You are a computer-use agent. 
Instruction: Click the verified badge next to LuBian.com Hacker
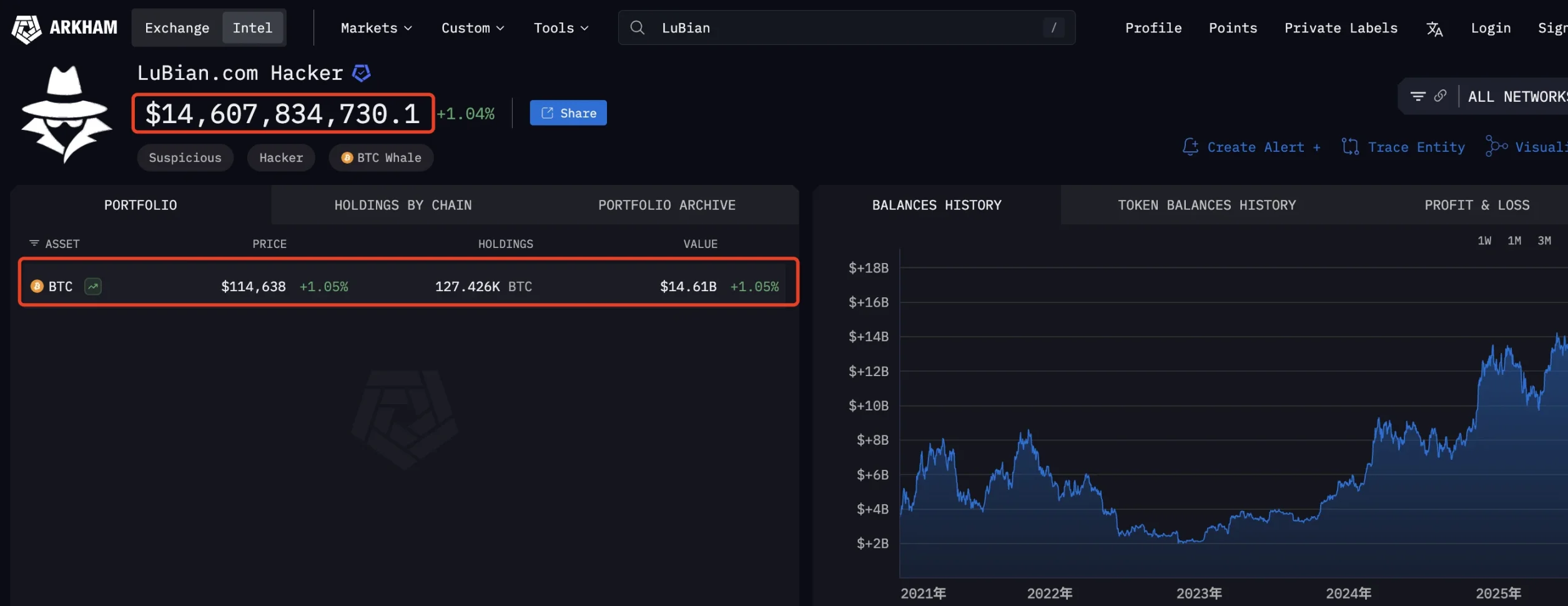coord(361,72)
